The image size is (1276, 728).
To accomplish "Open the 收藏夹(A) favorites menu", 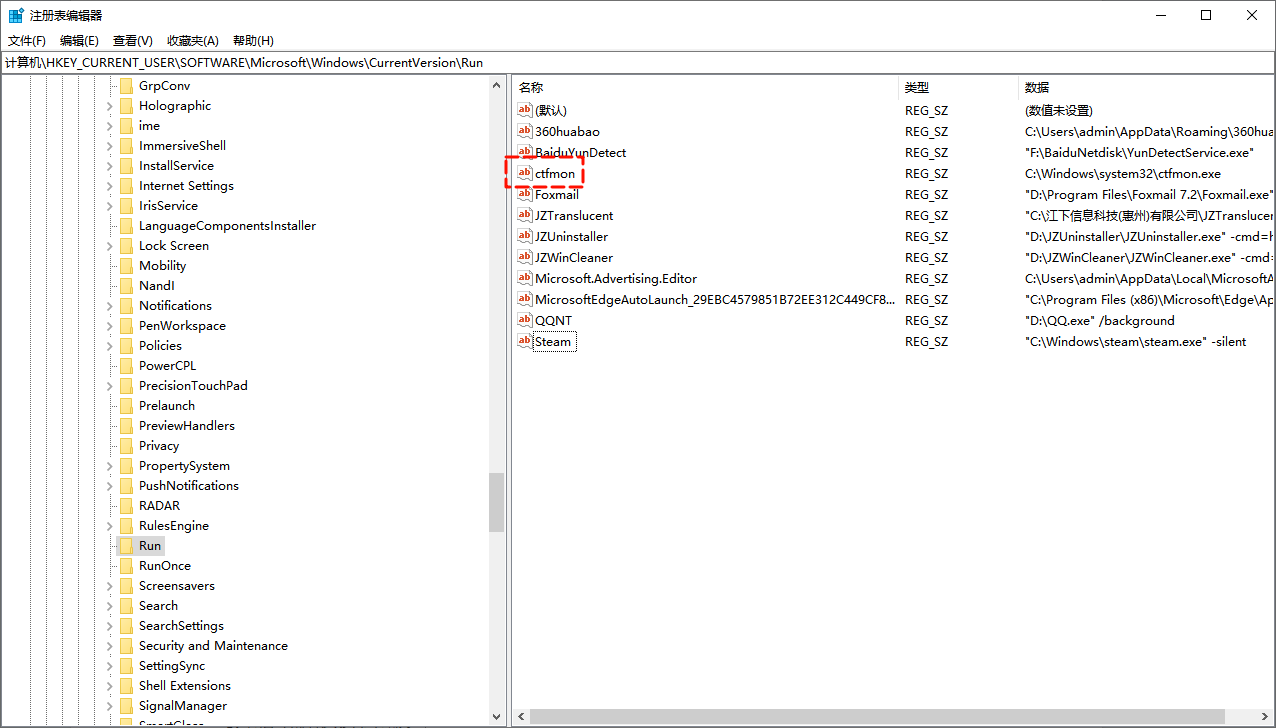I will click(192, 41).
